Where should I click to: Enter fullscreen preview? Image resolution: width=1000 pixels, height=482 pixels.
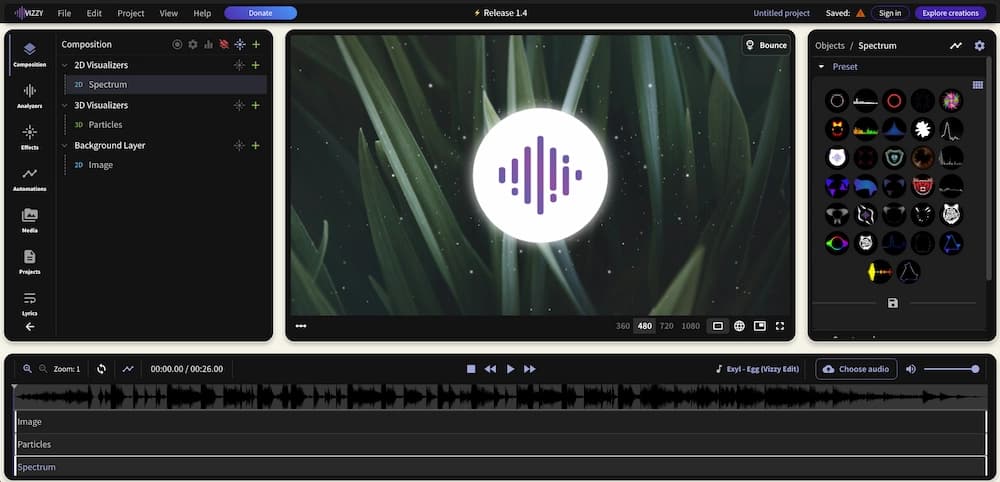[x=779, y=326]
